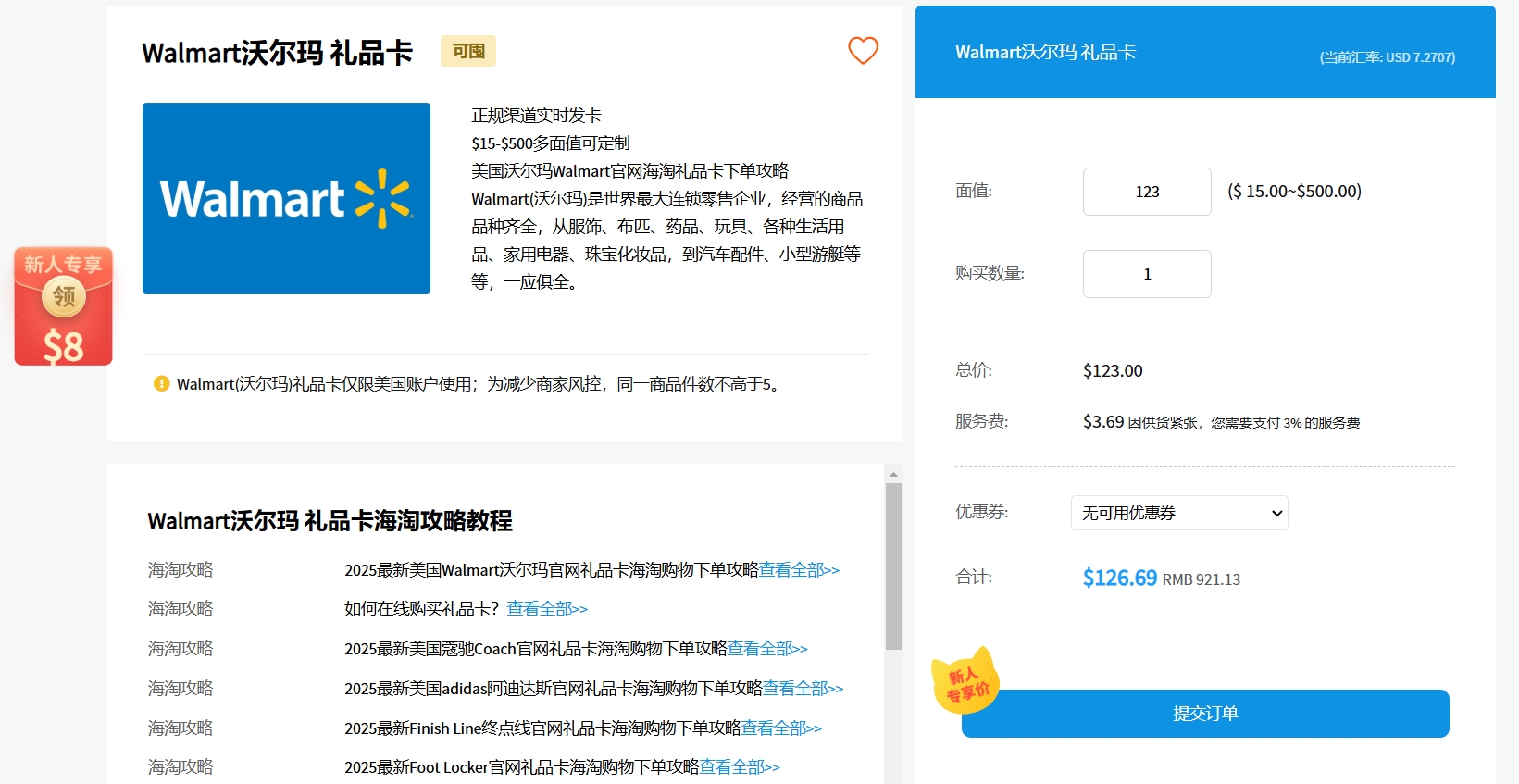Image resolution: width=1519 pixels, height=784 pixels.
Task: Edit the face value field showing 123
Action: 1147,192
